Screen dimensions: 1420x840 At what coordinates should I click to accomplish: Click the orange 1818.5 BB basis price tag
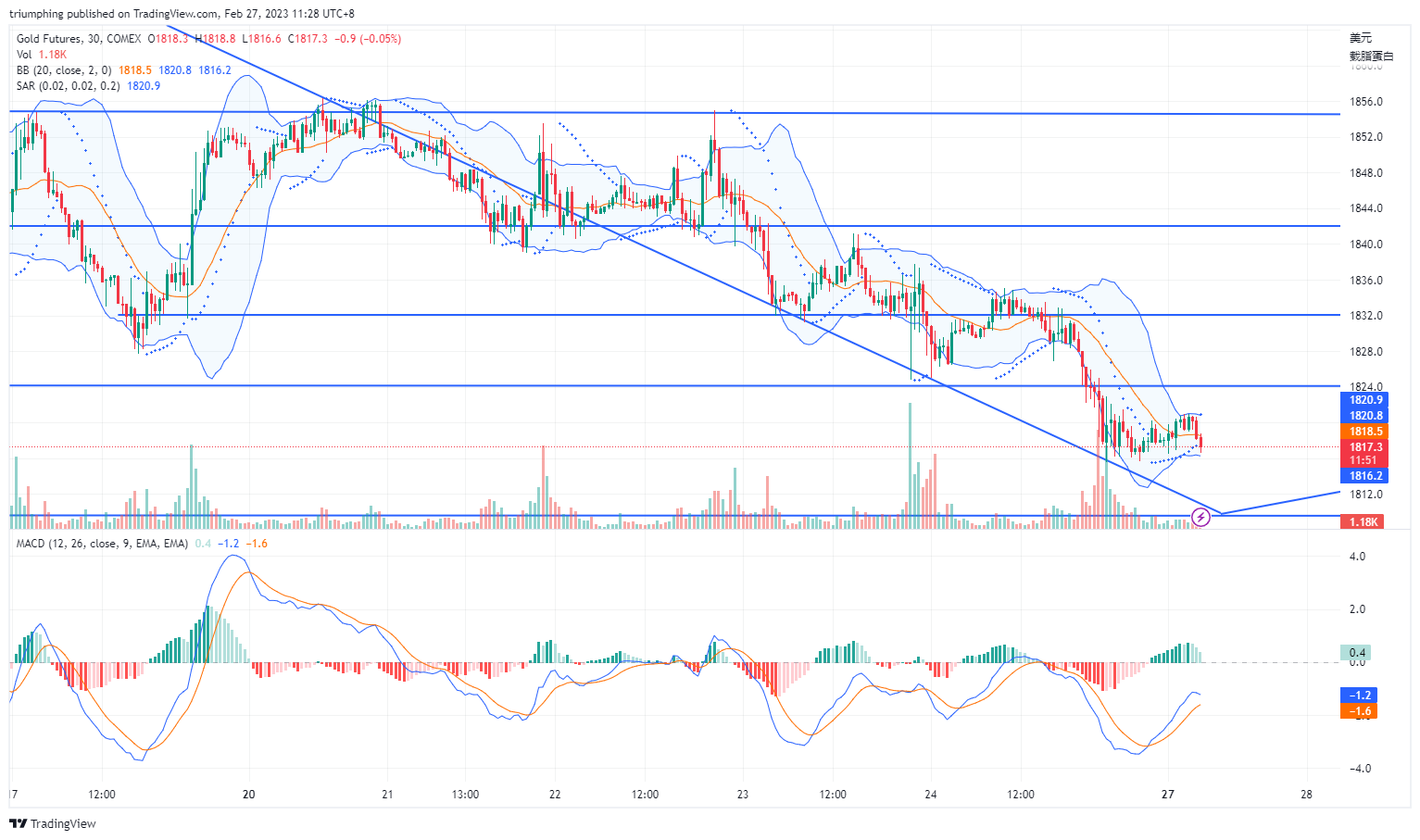point(1365,432)
